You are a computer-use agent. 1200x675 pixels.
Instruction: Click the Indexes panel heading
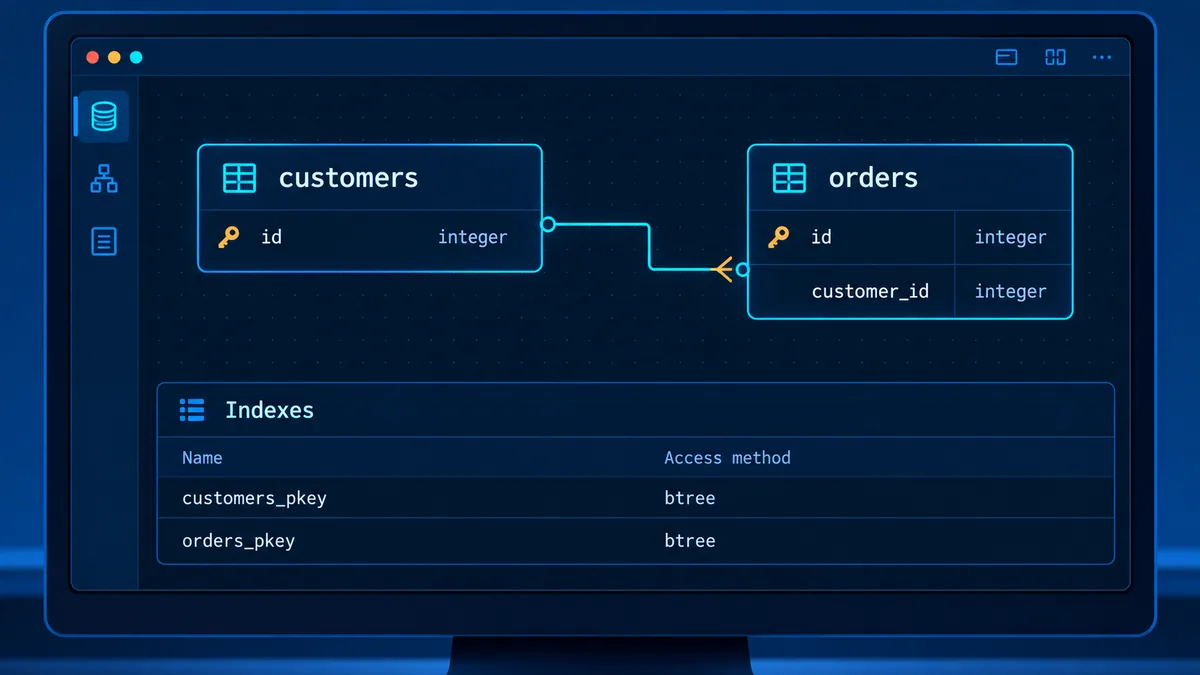point(269,410)
